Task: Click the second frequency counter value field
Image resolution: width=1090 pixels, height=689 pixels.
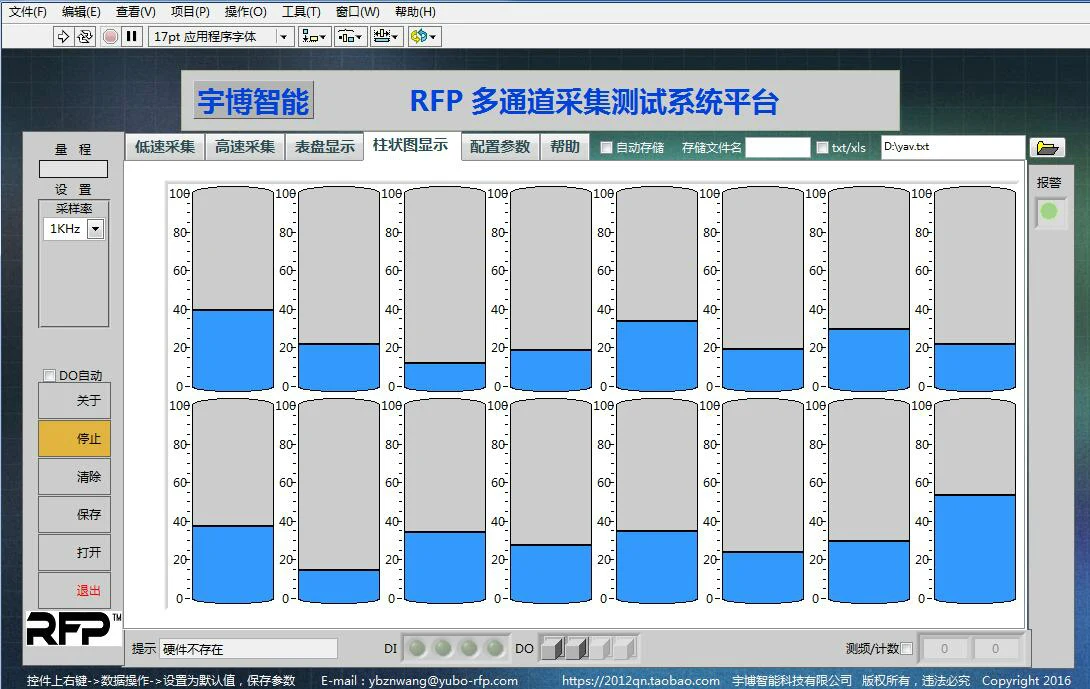Action: click(995, 649)
